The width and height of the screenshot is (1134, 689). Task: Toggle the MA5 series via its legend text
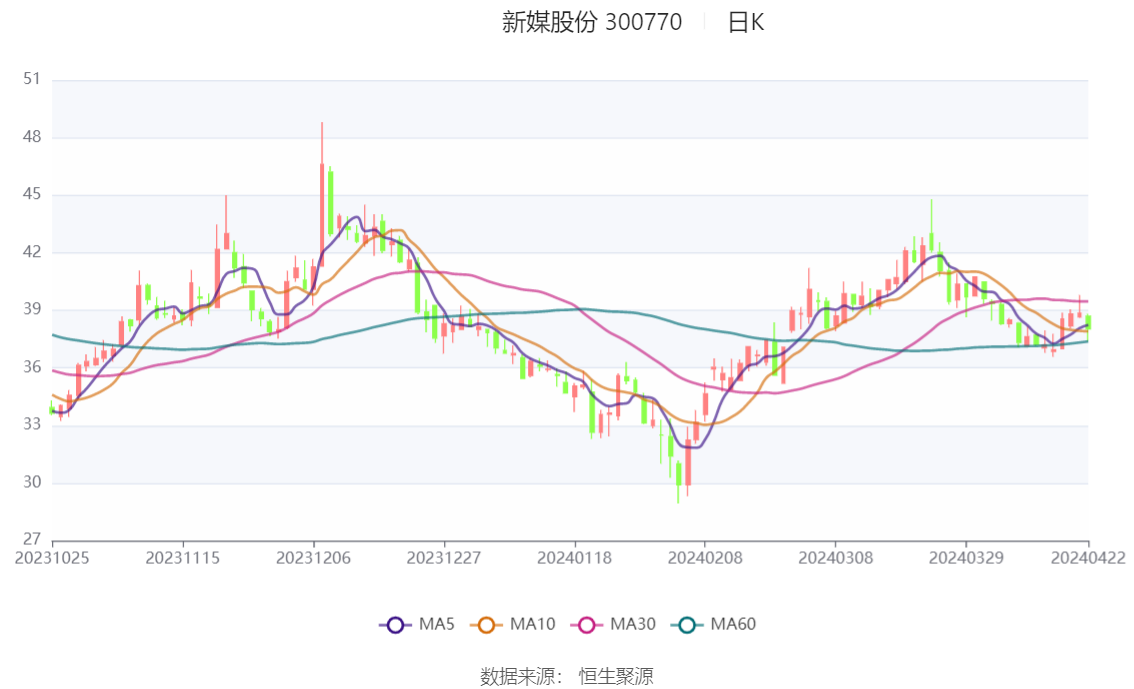436,625
